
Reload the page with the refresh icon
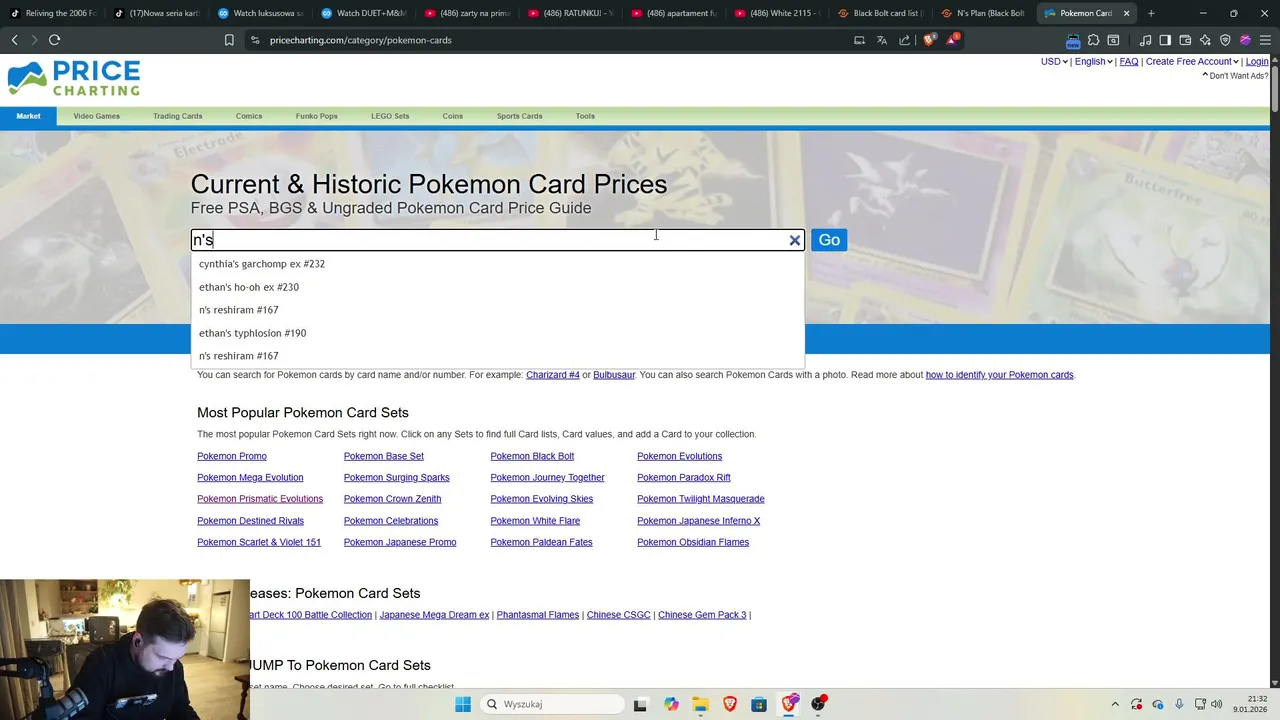click(x=55, y=40)
